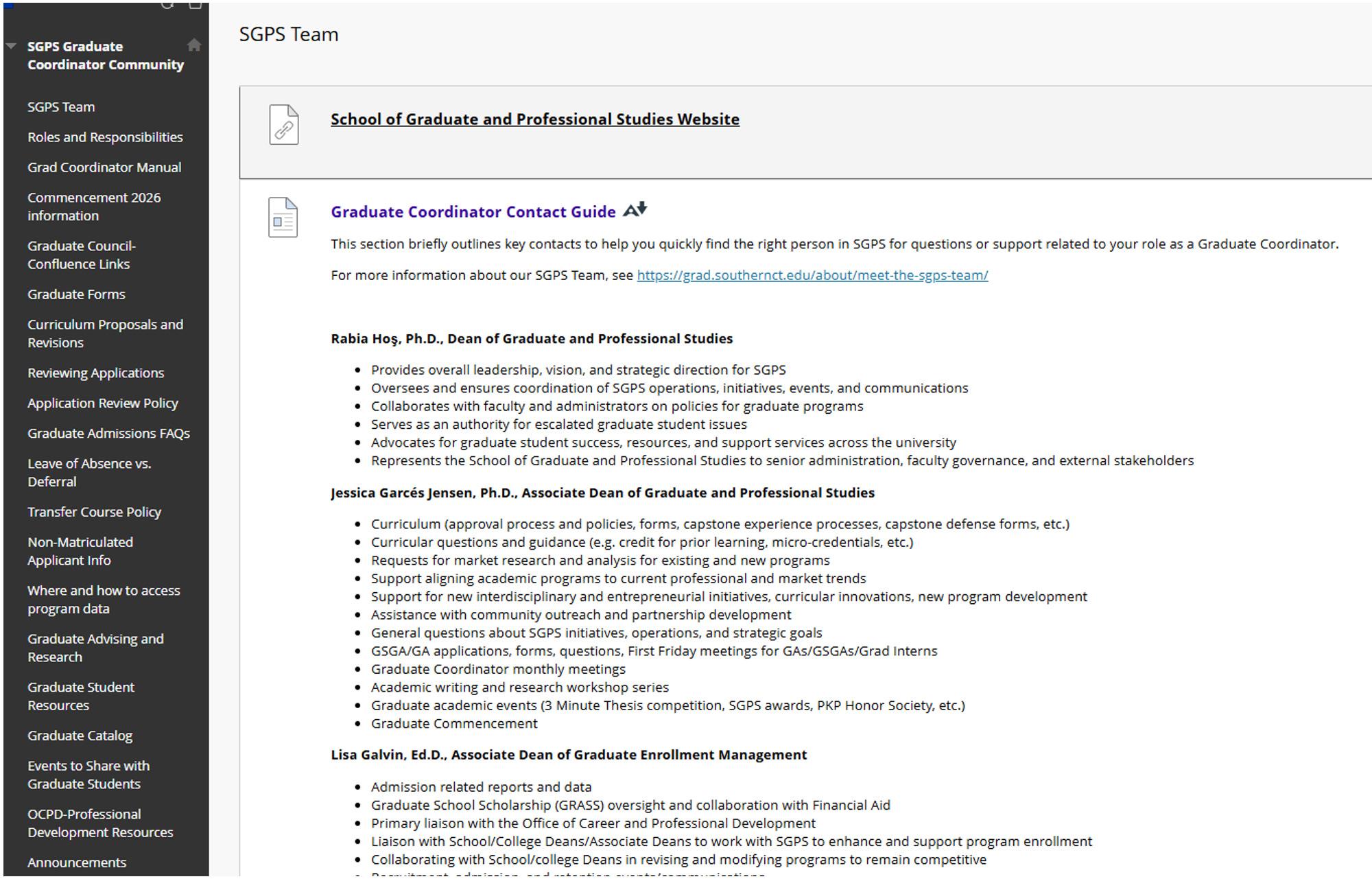Open the Ally alternative formats icon
This screenshot has width=1372, height=879.
click(x=635, y=210)
